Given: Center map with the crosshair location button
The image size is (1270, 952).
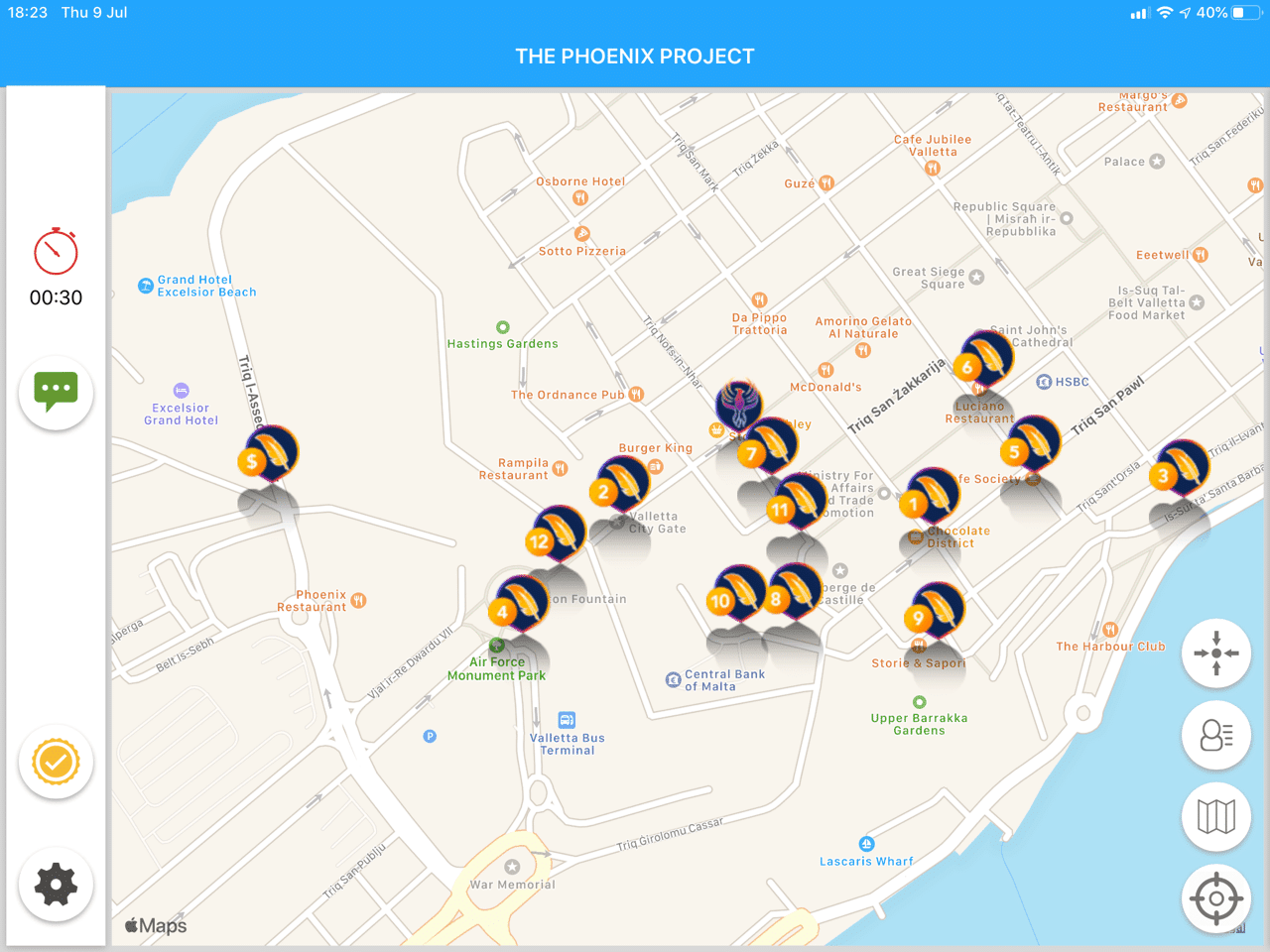Looking at the screenshot, I should coord(1215,898).
